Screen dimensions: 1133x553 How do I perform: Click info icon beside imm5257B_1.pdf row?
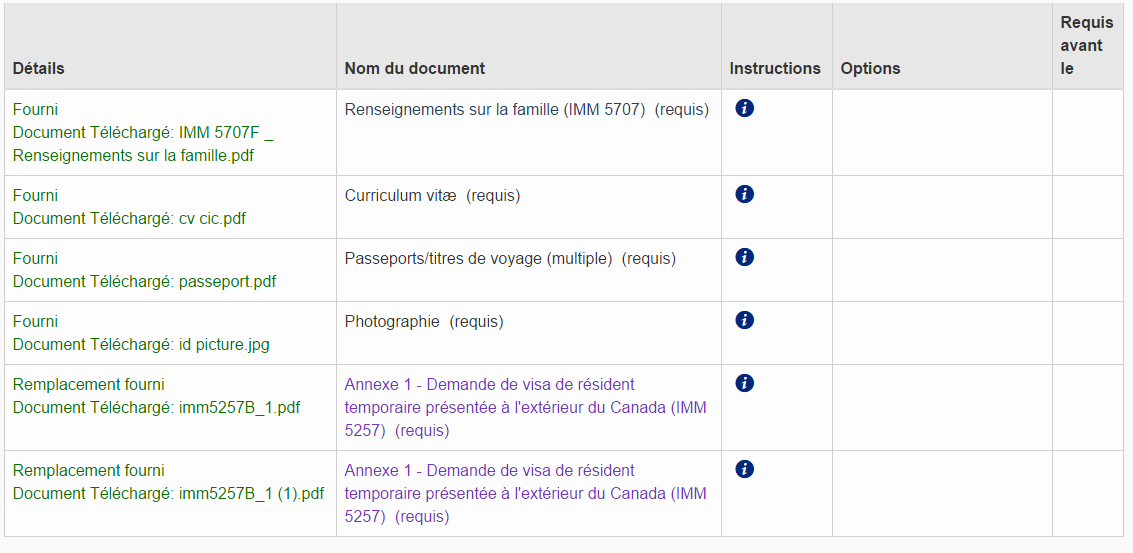(x=744, y=384)
